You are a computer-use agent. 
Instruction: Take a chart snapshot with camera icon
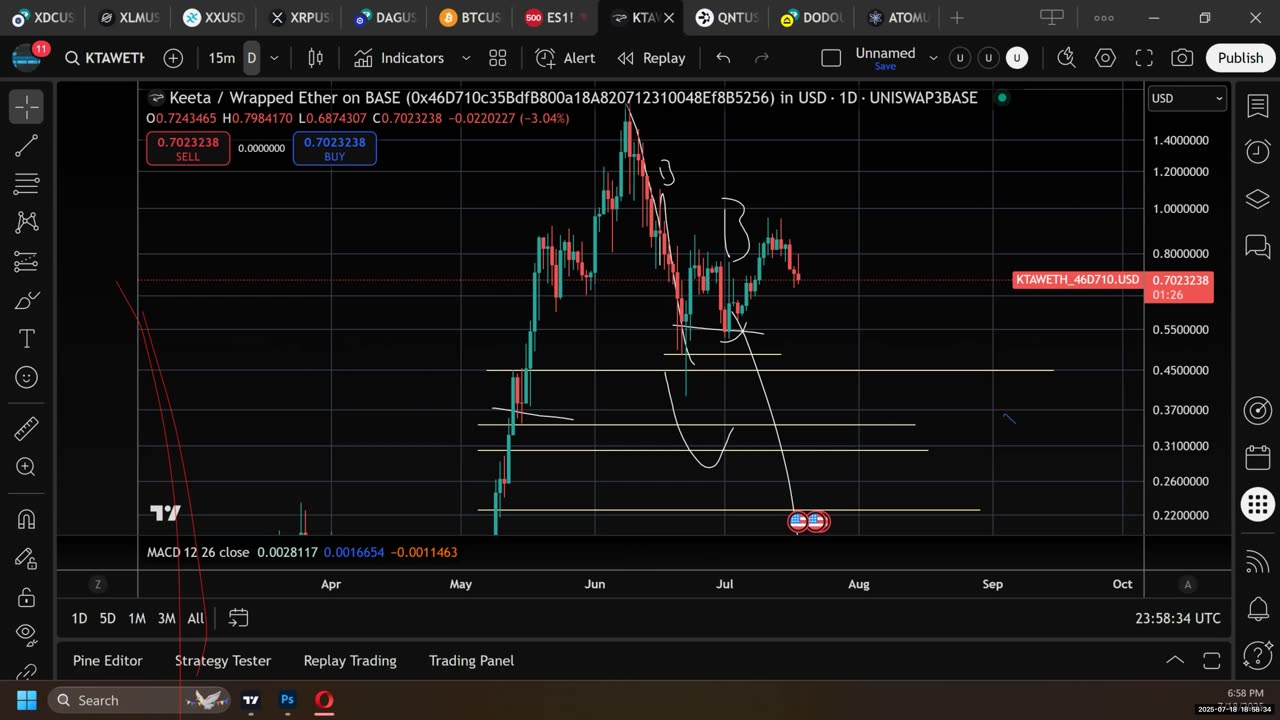[1182, 58]
